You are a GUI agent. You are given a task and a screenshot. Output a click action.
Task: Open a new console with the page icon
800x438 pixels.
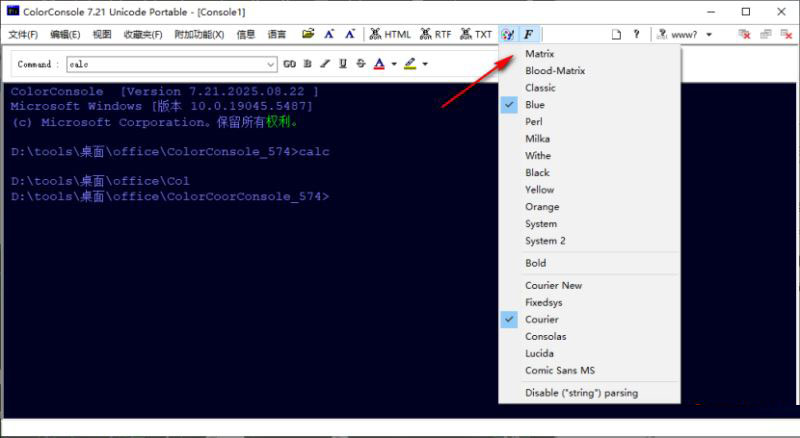click(616, 34)
